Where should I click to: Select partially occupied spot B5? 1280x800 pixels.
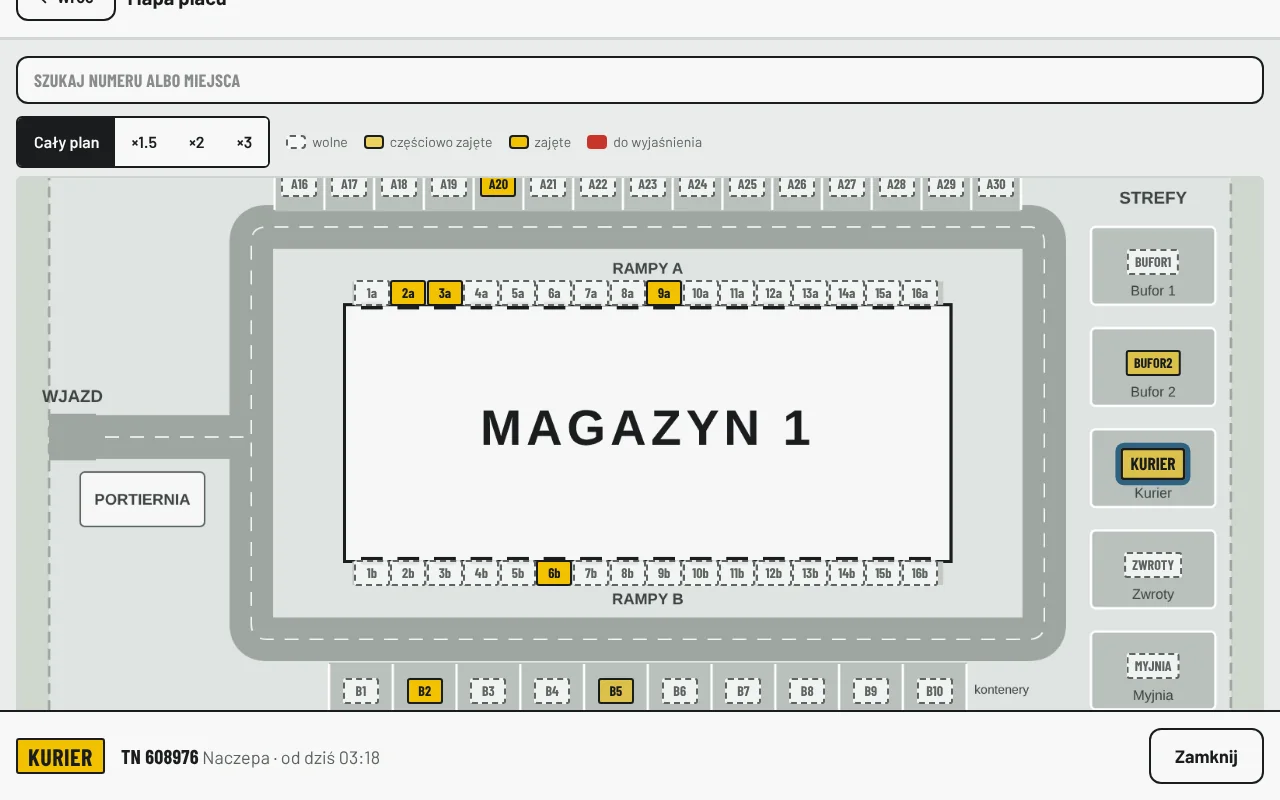616,691
